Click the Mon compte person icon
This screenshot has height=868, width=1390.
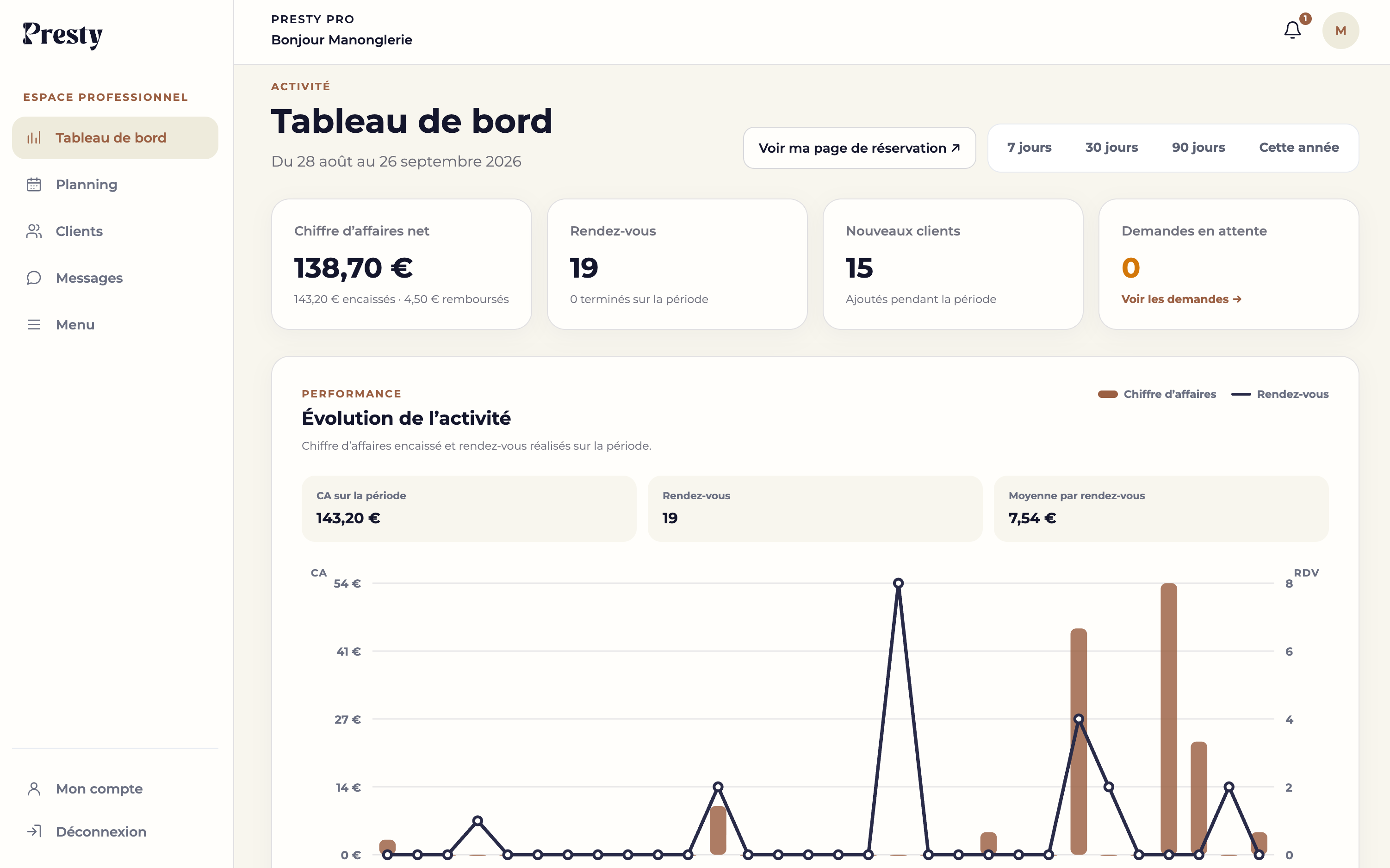click(34, 789)
